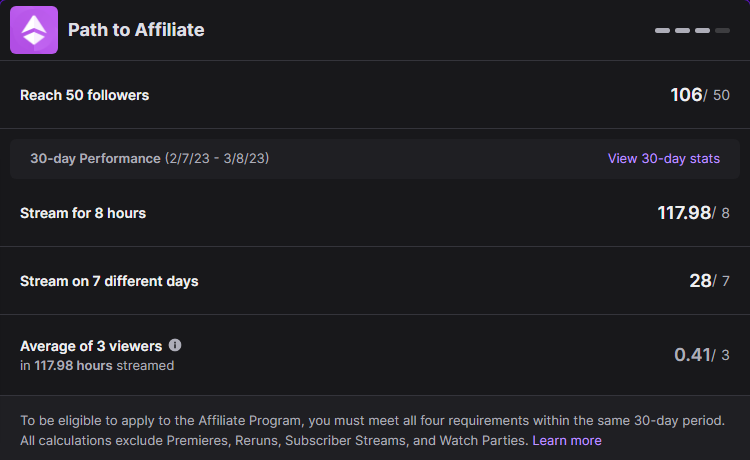Select the Stream on 7 different days requirement
750x460 pixels.
[109, 281]
